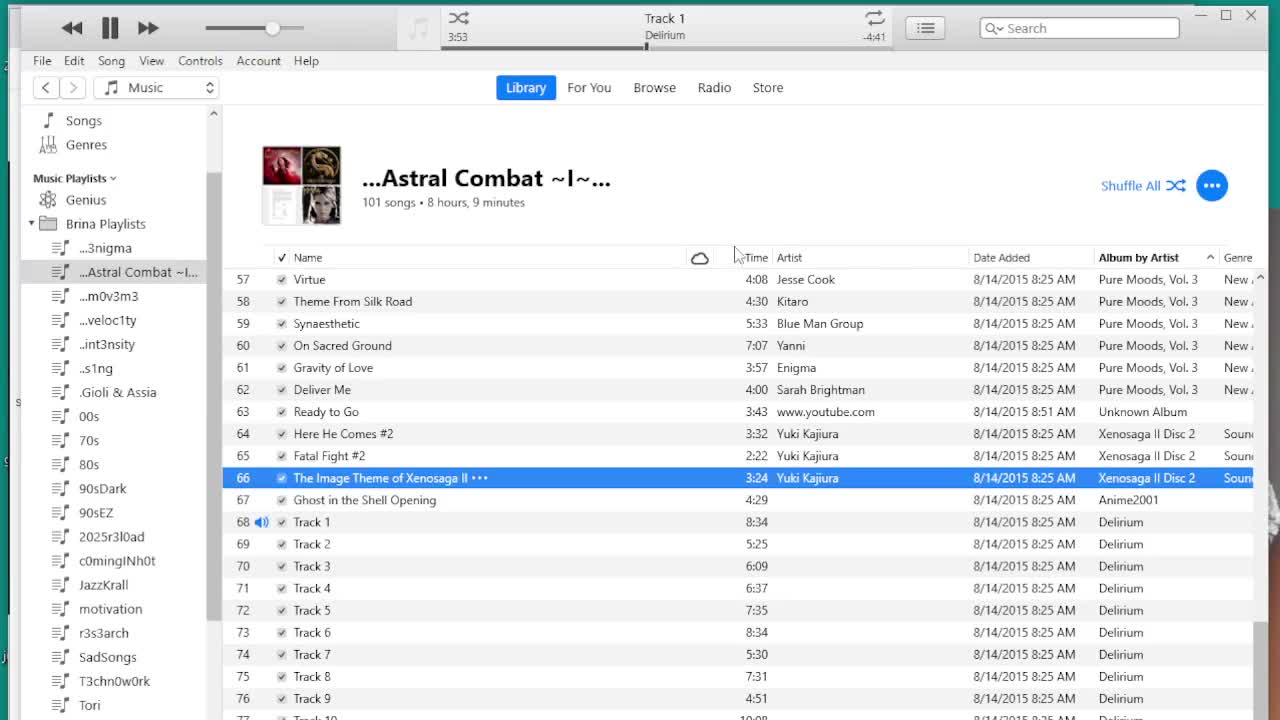The height and width of the screenshot is (720, 1280).
Task: Open the Music media type dropdown
Action: point(156,88)
